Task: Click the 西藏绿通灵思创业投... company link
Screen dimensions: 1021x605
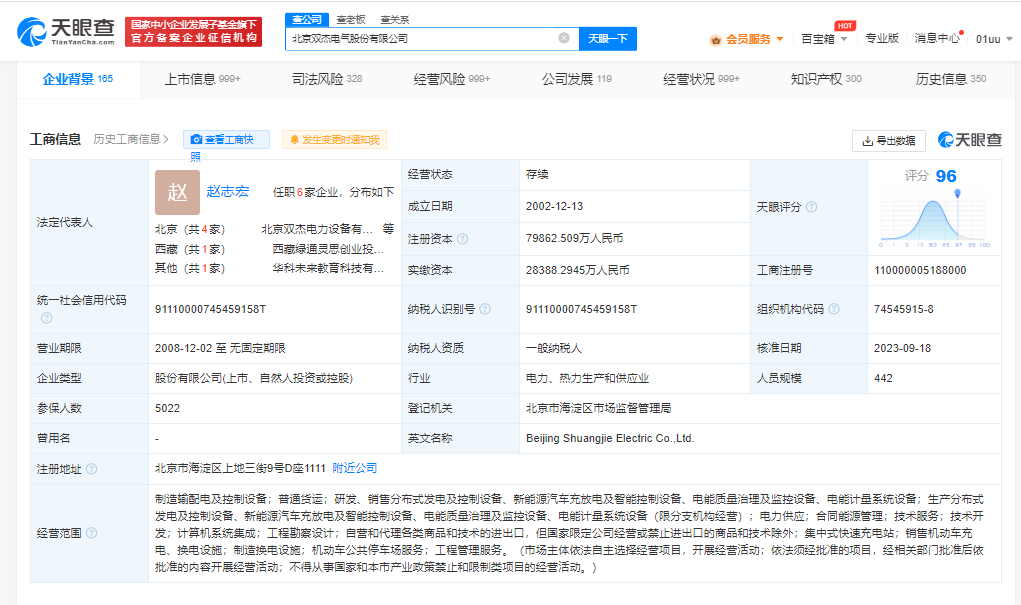Action: [328, 249]
